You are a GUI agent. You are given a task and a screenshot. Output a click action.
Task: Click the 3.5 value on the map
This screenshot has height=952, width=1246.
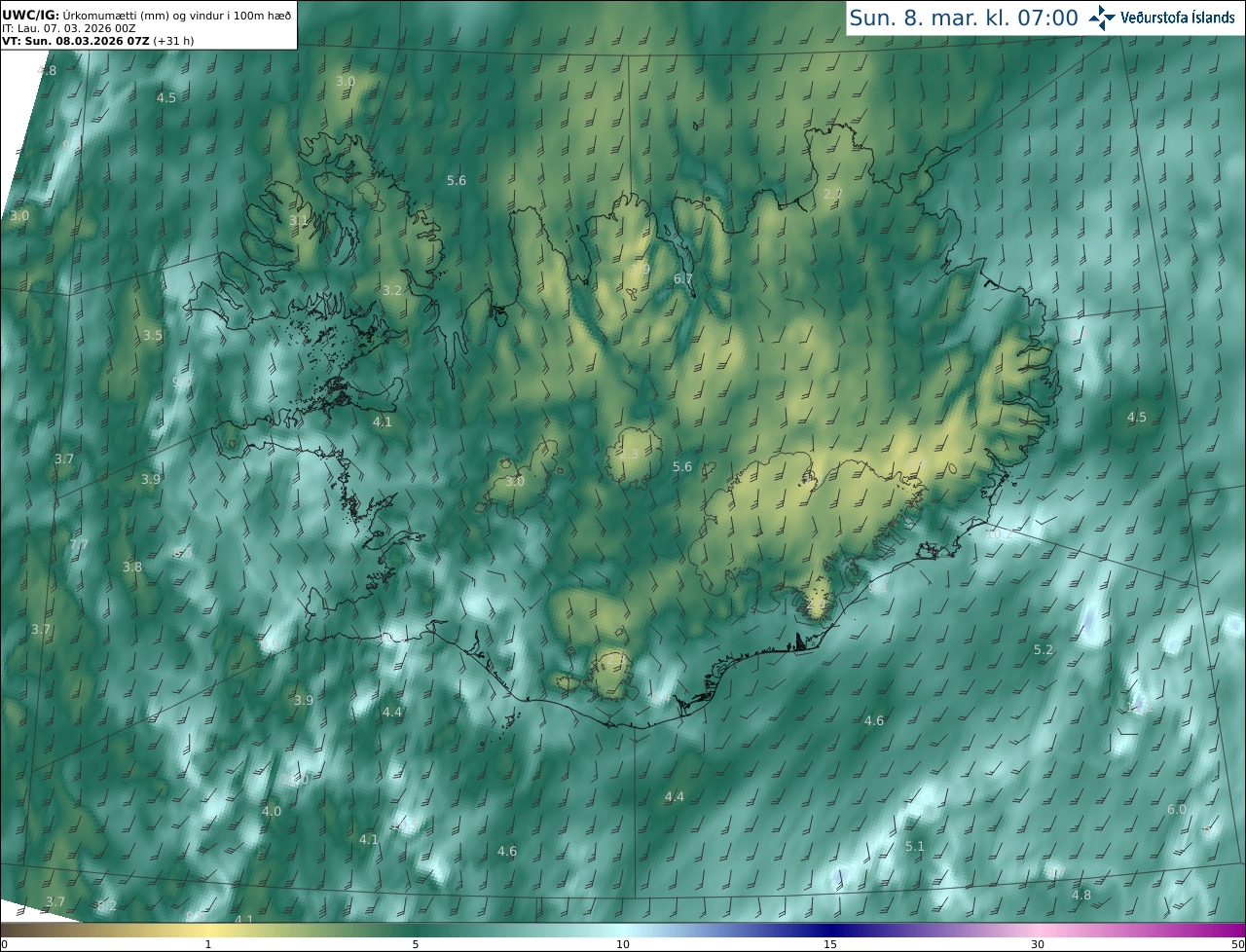[x=153, y=335]
